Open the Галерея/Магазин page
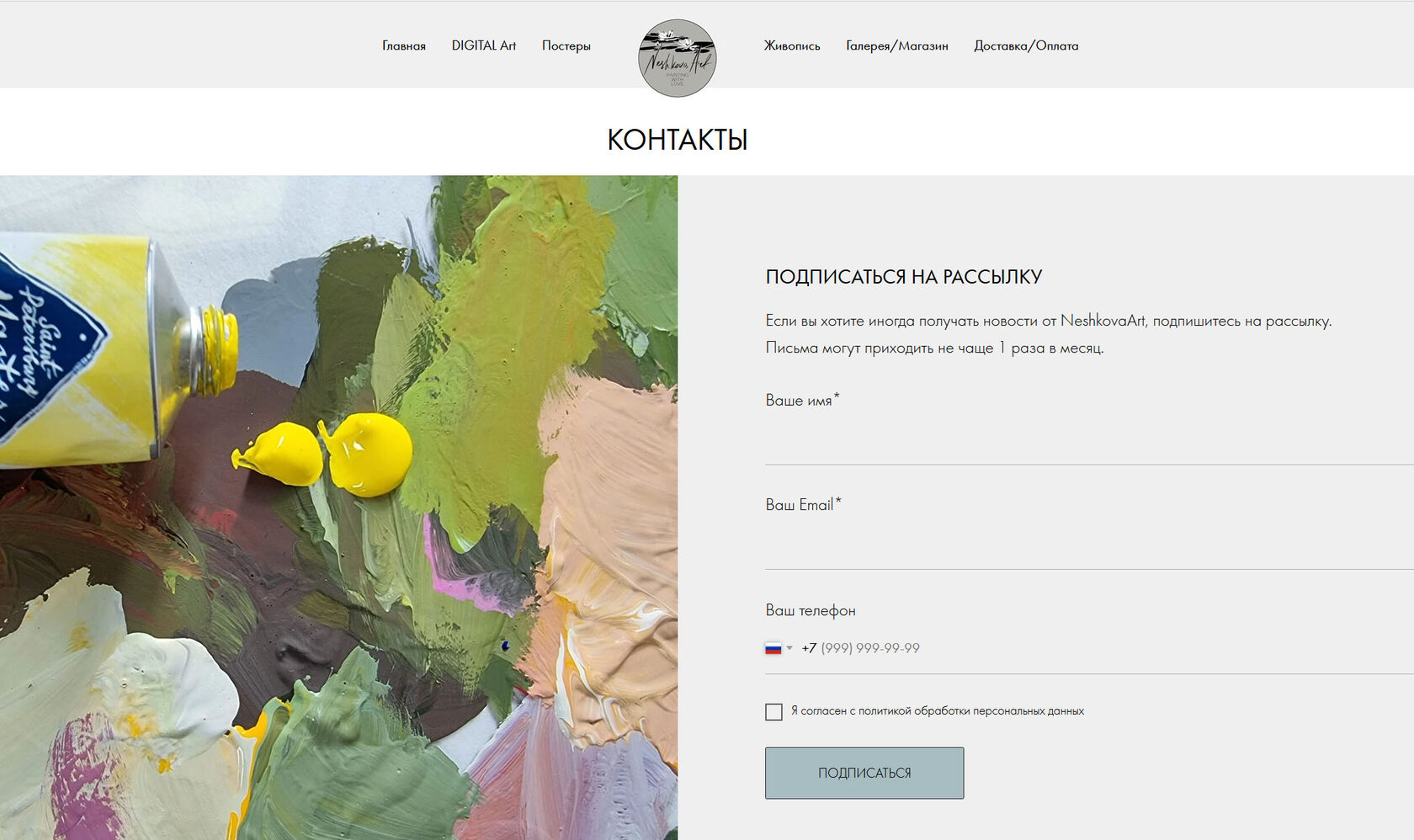Image resolution: width=1414 pixels, height=840 pixels. click(x=897, y=45)
